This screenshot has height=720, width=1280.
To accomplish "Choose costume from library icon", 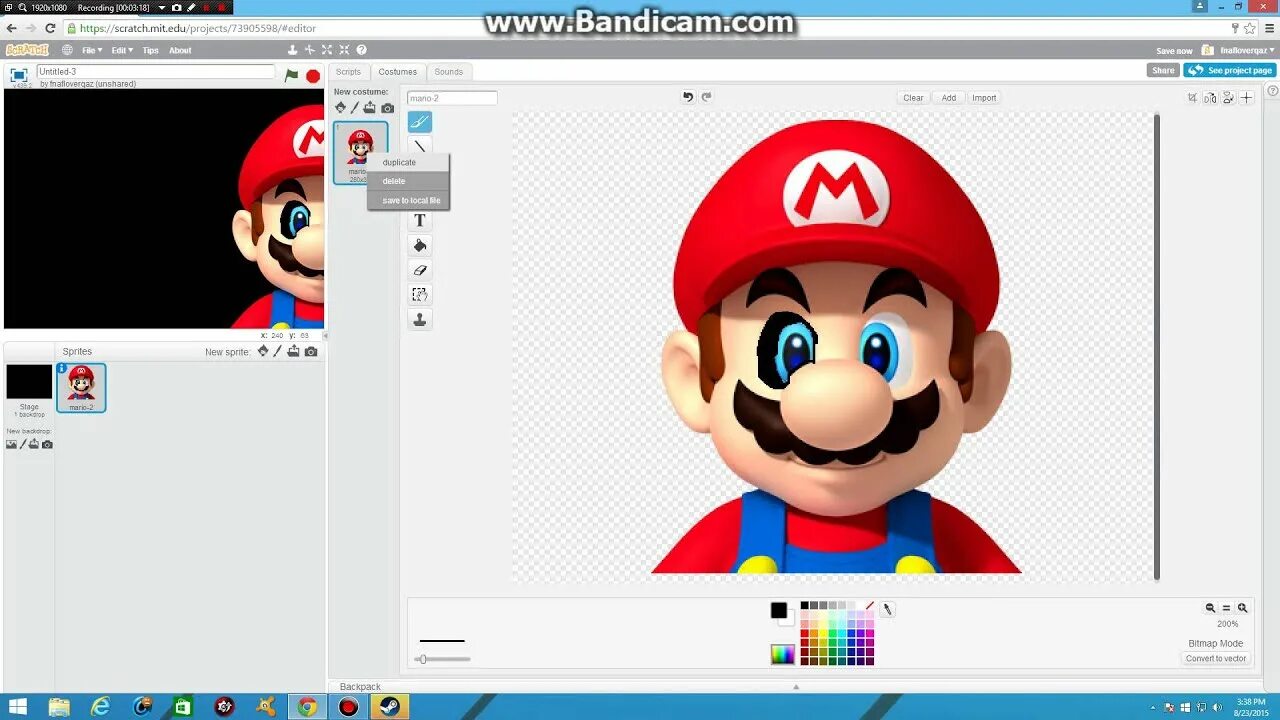I will [340, 108].
